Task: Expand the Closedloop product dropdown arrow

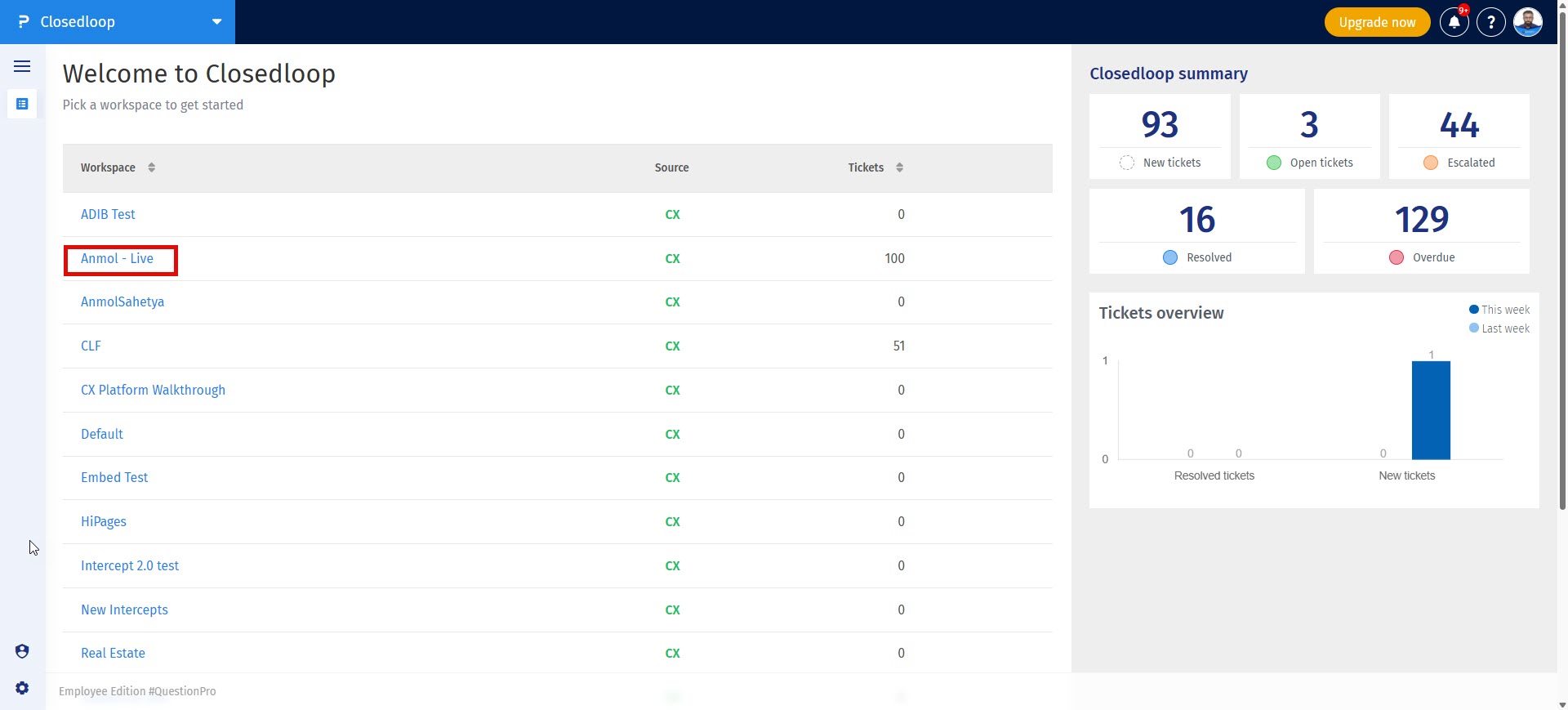Action: pos(216,22)
